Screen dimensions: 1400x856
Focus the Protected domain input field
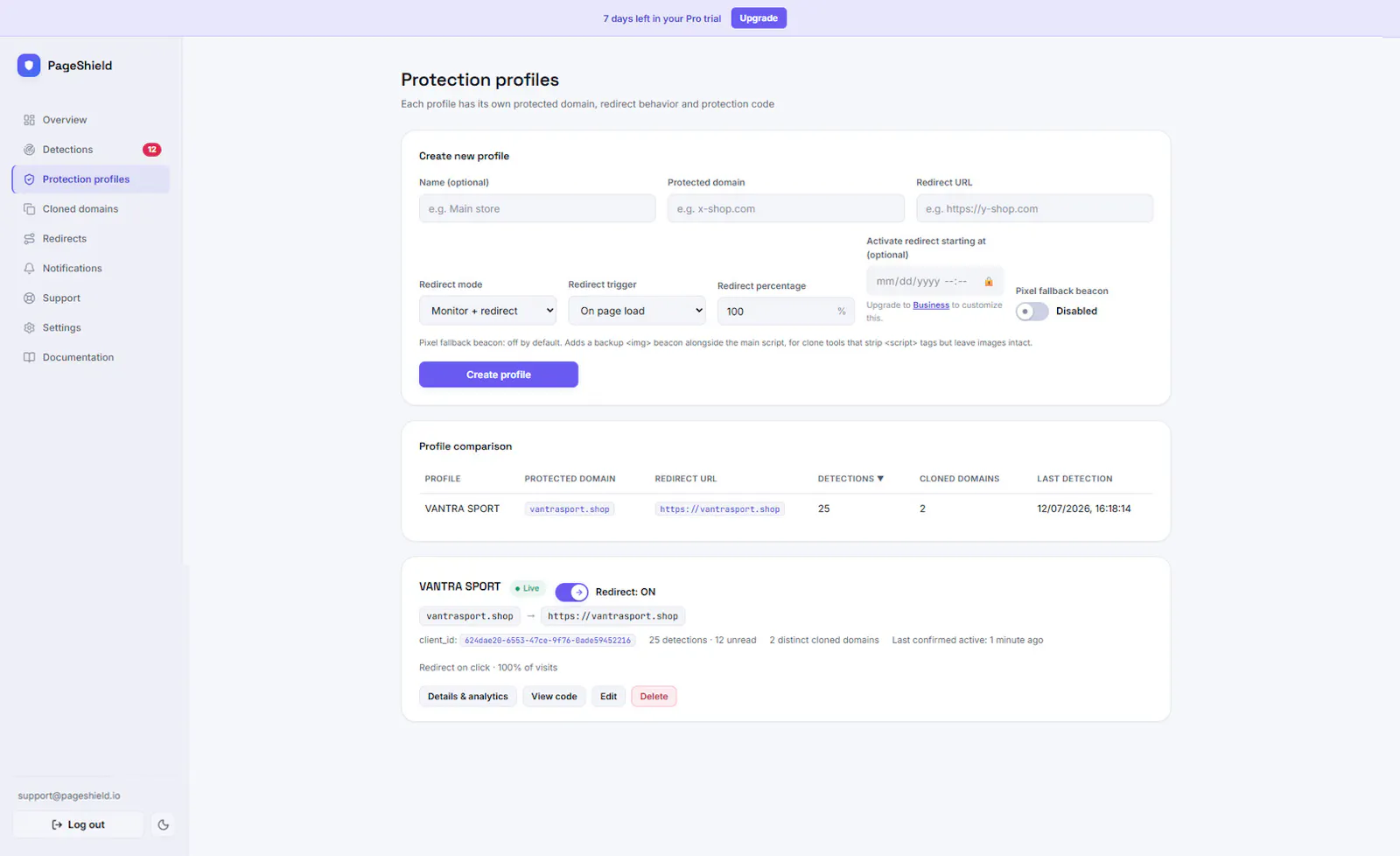click(x=786, y=208)
